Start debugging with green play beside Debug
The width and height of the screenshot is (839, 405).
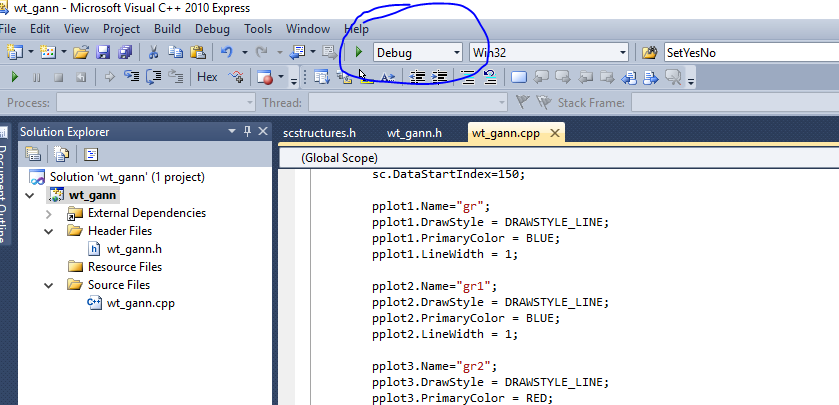(x=359, y=52)
